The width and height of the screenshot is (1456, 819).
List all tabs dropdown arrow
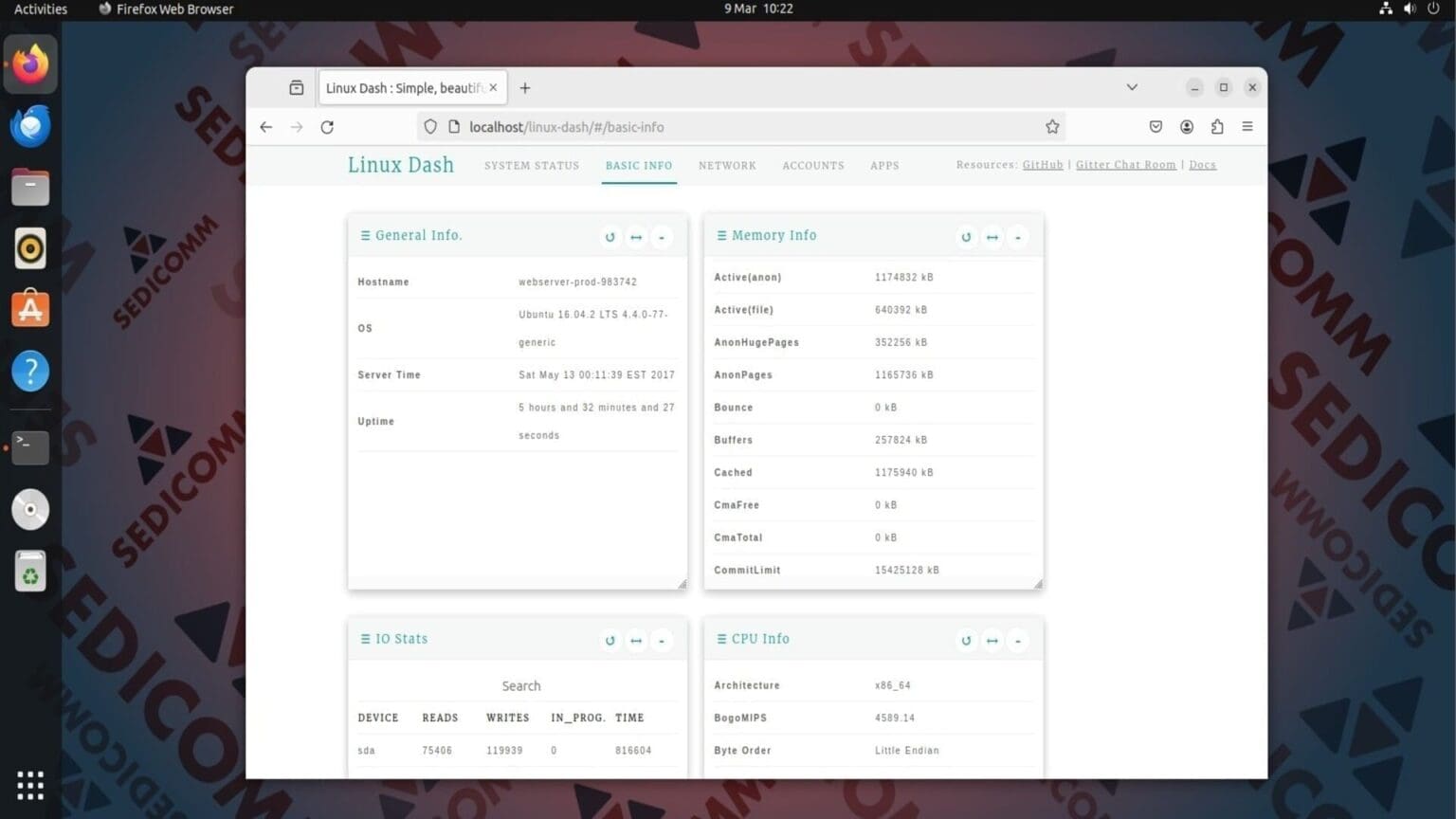(1132, 87)
